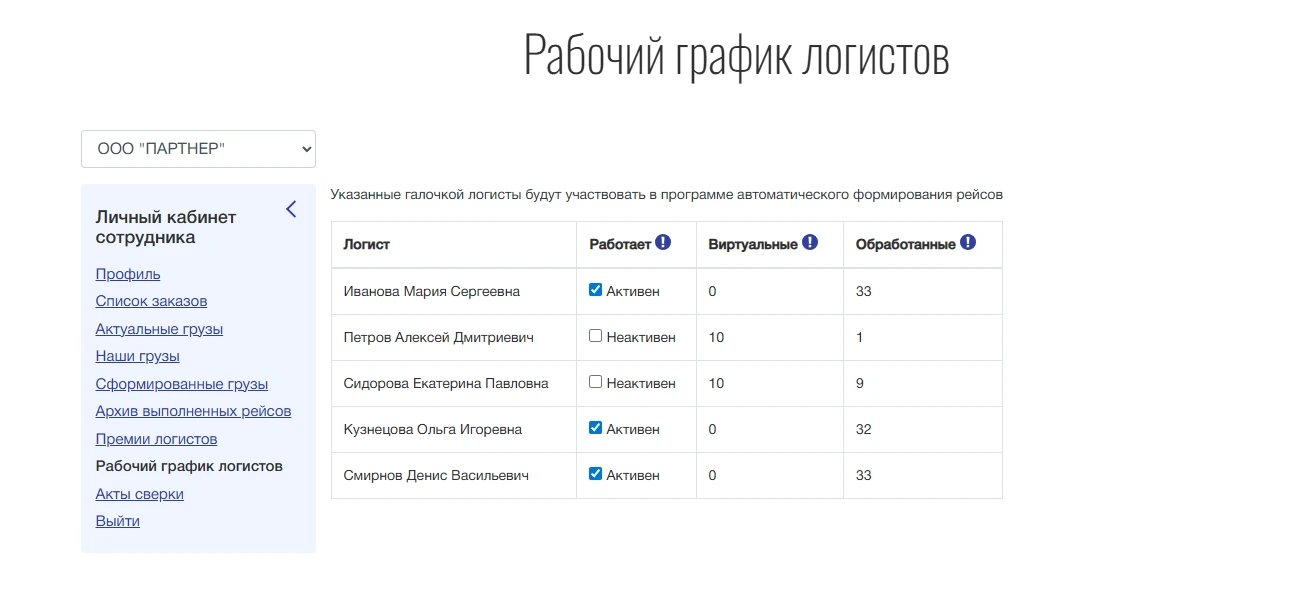Click the Обработанные column header text

[906, 244]
